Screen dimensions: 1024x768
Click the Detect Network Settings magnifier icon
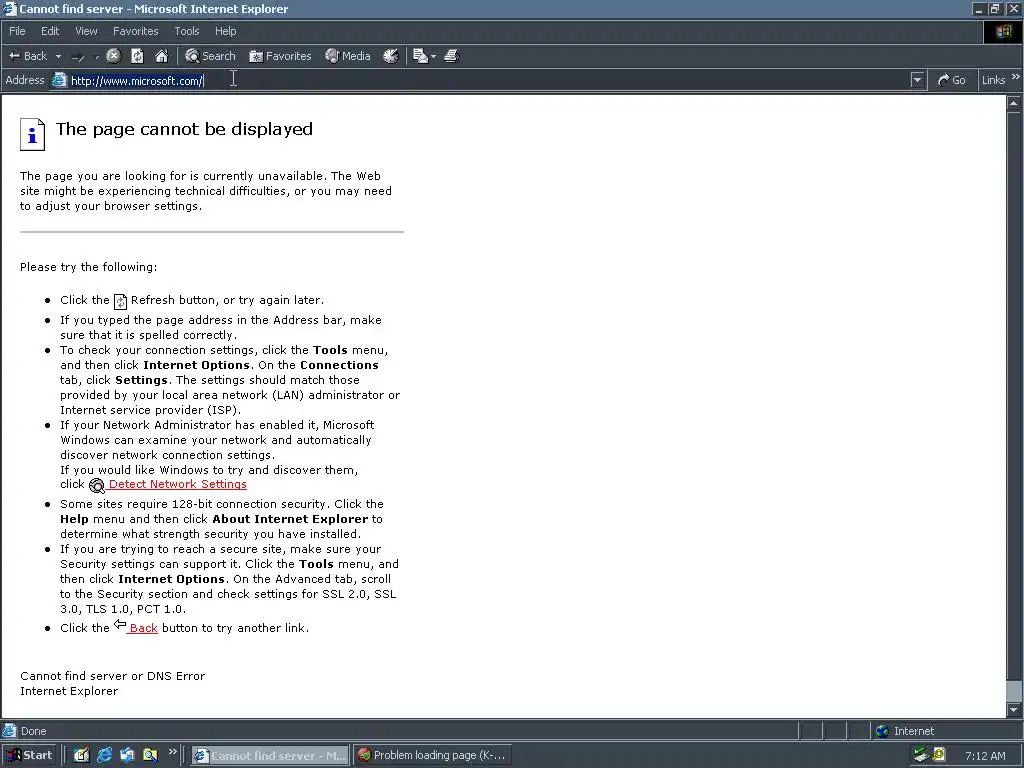[97, 485]
